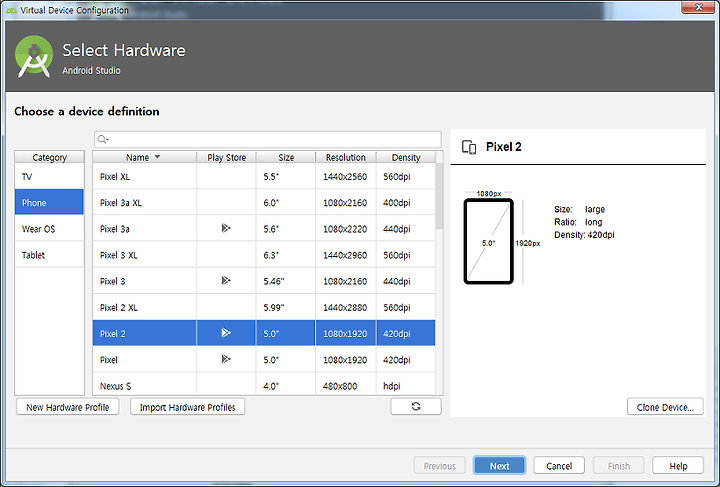This screenshot has width=720, height=487.
Task: Click the Clone Device button
Action: [x=665, y=407]
